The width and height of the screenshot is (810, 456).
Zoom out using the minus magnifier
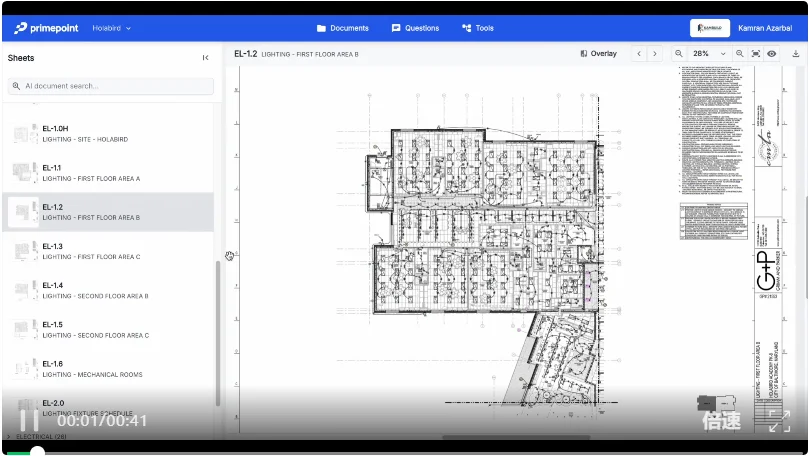[x=678, y=54]
